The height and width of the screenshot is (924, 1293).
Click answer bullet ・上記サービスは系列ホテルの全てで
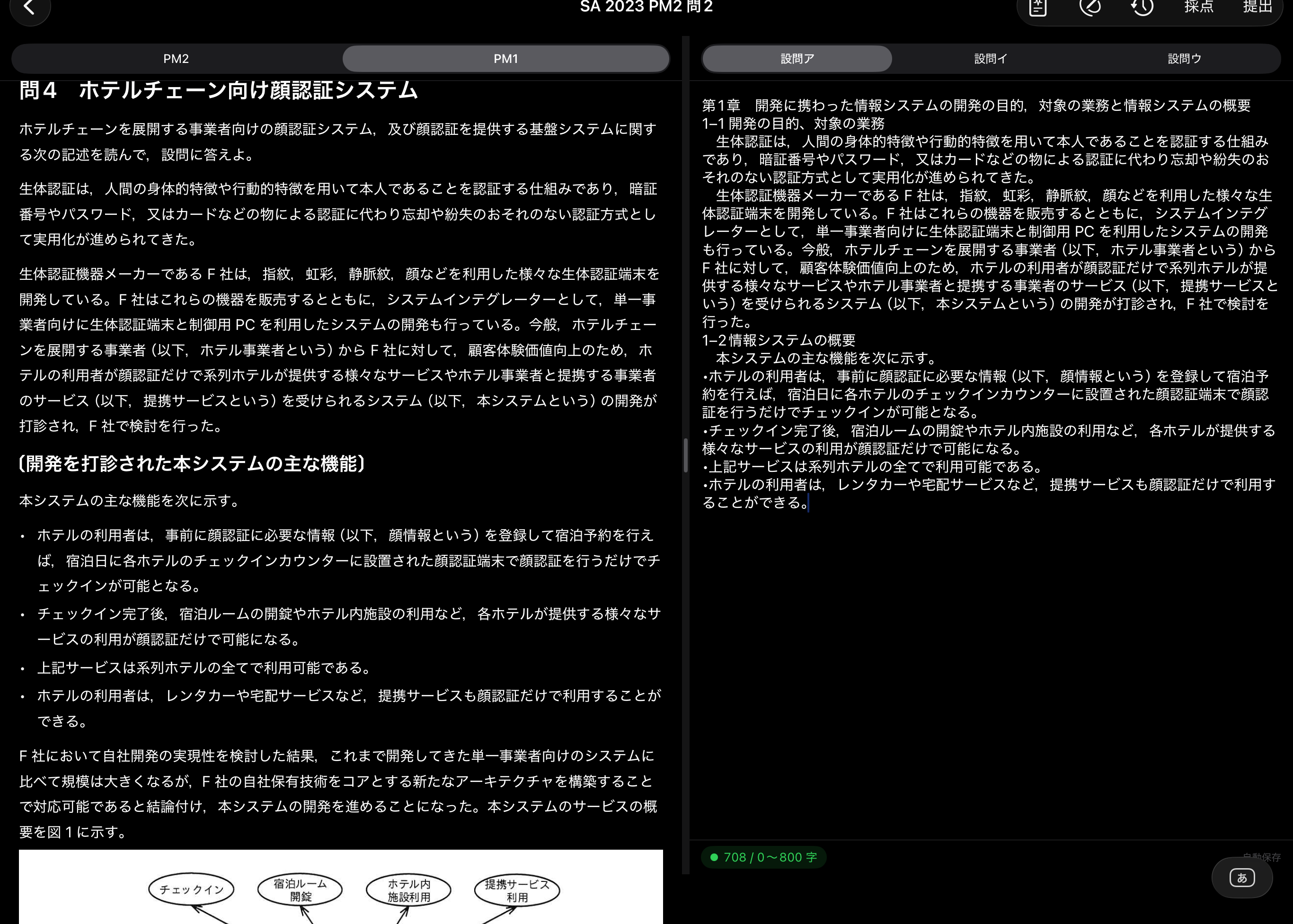point(873,467)
